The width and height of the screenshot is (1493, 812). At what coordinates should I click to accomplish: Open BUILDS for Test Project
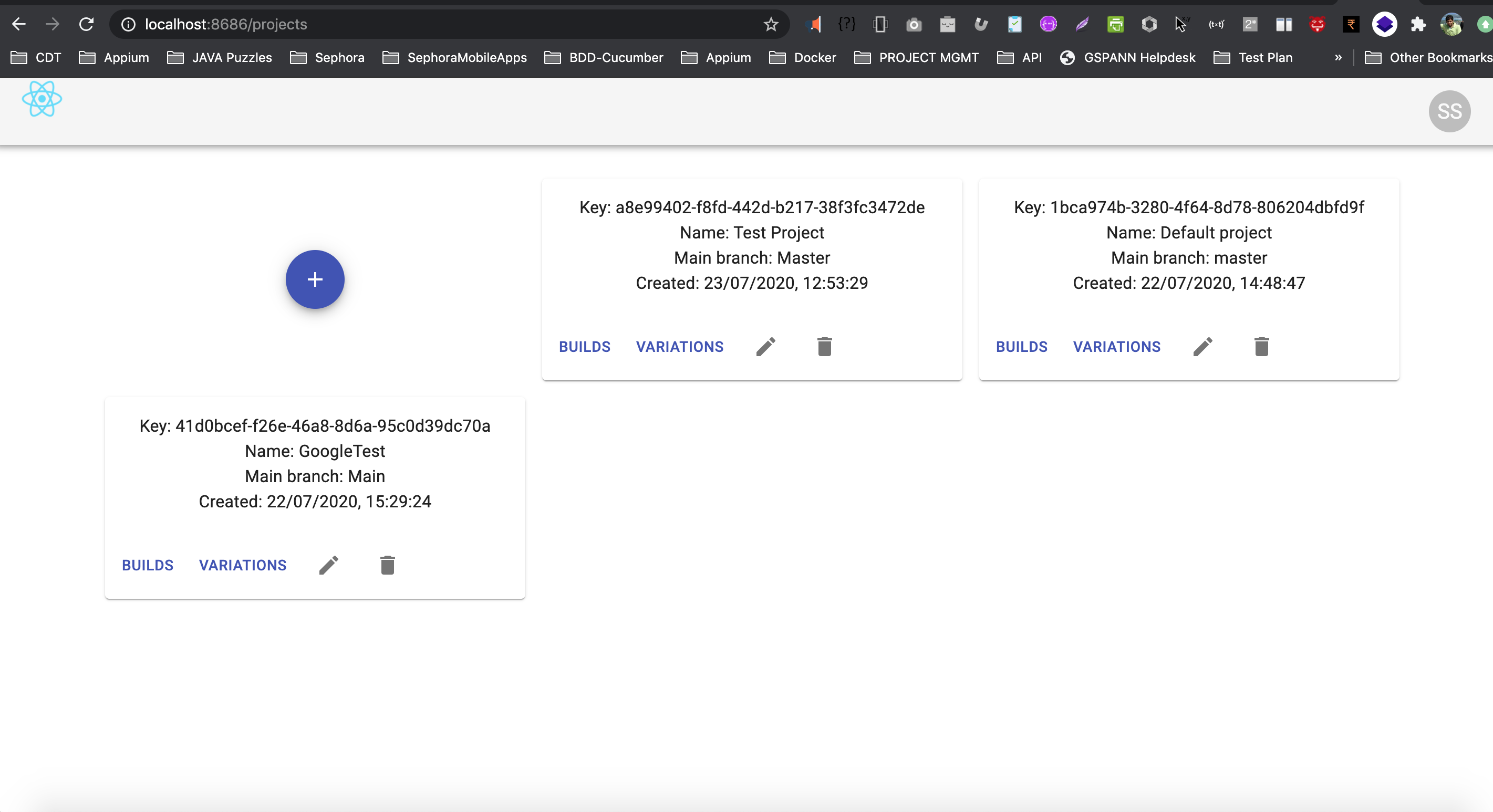click(x=584, y=347)
